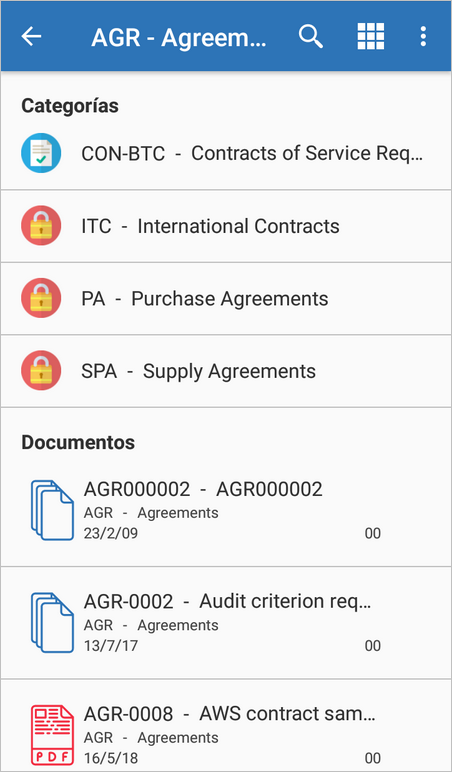
Task: Click the AGR000002 stacked pages icon
Action: click(x=52, y=511)
